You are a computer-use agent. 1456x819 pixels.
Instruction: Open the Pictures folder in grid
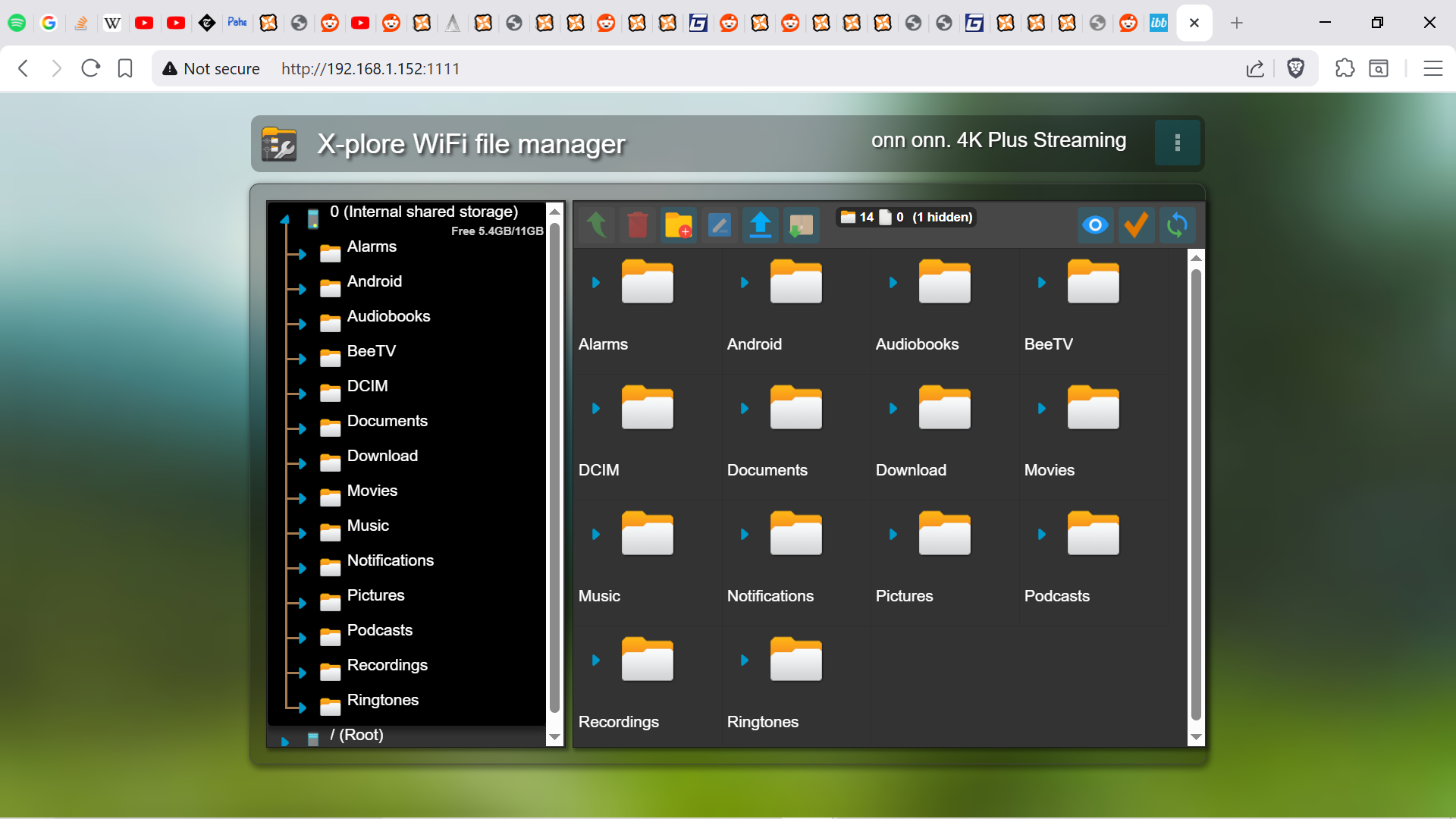(944, 533)
